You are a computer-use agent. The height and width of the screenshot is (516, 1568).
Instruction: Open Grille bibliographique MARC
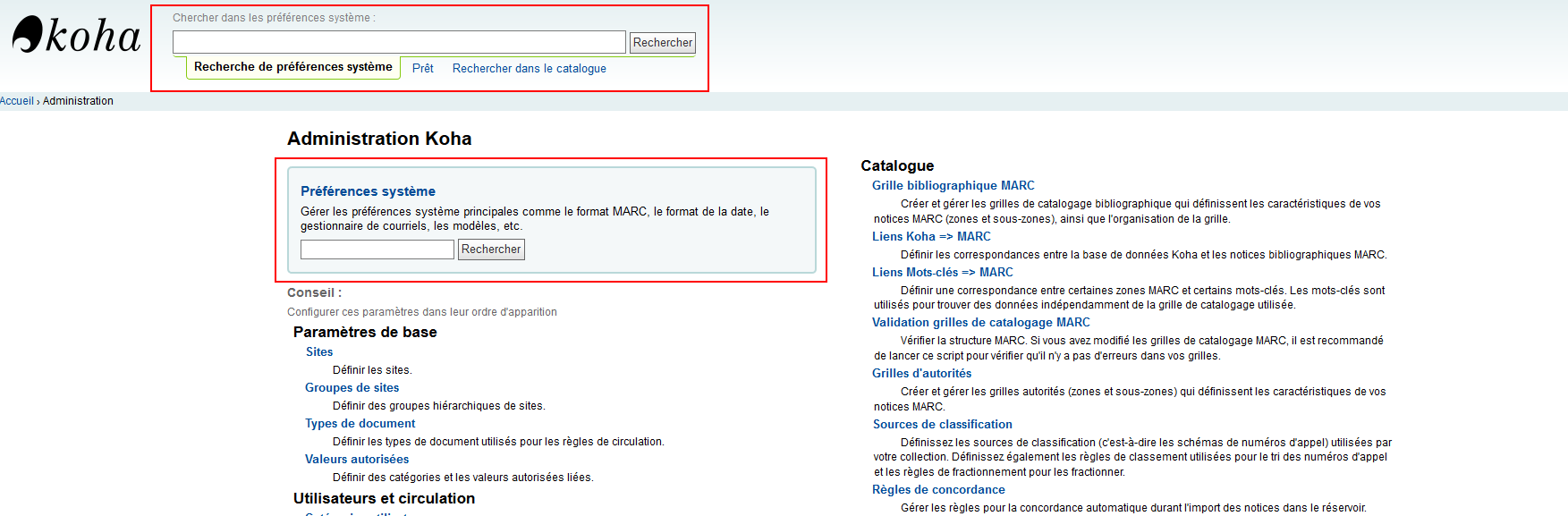pyautogui.click(x=954, y=186)
